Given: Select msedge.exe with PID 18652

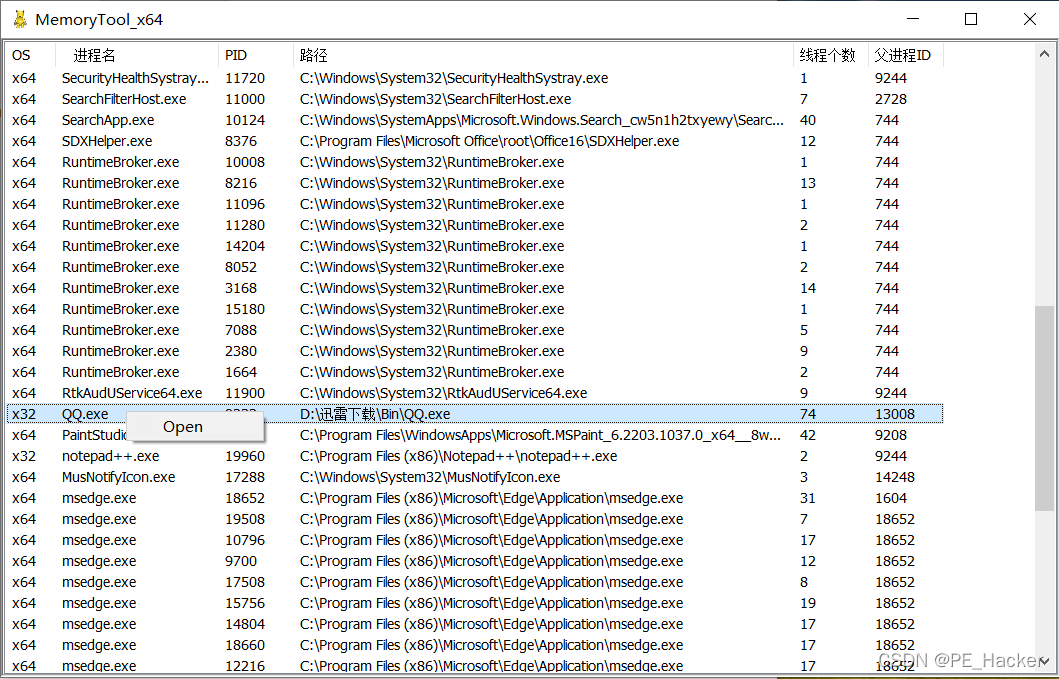Looking at the screenshot, I should point(475,497).
